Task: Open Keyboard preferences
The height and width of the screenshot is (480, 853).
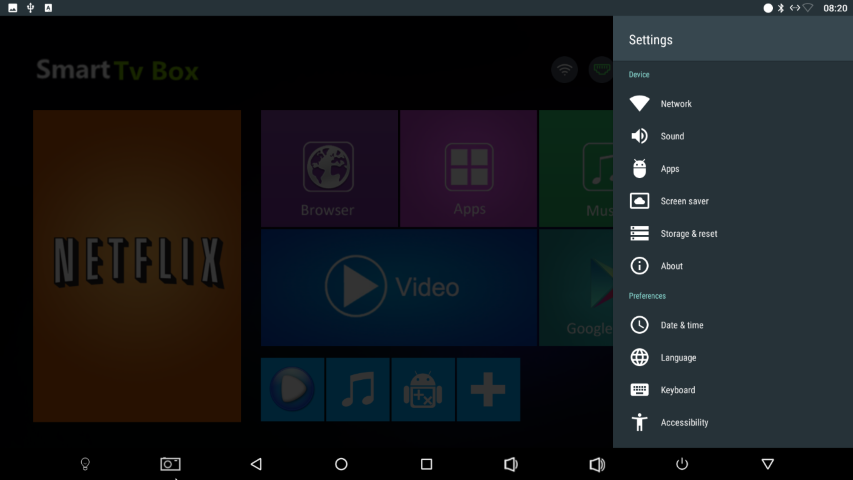Action: [x=733, y=390]
